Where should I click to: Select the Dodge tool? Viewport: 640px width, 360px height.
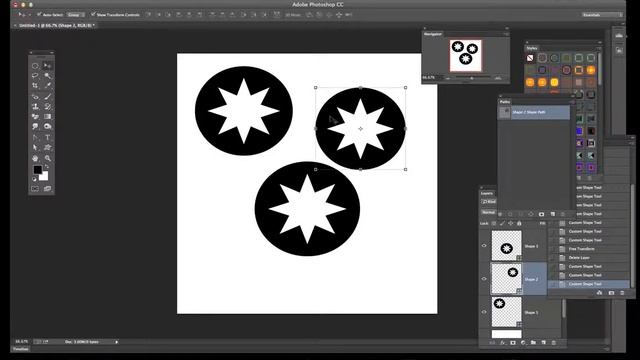pos(48,127)
